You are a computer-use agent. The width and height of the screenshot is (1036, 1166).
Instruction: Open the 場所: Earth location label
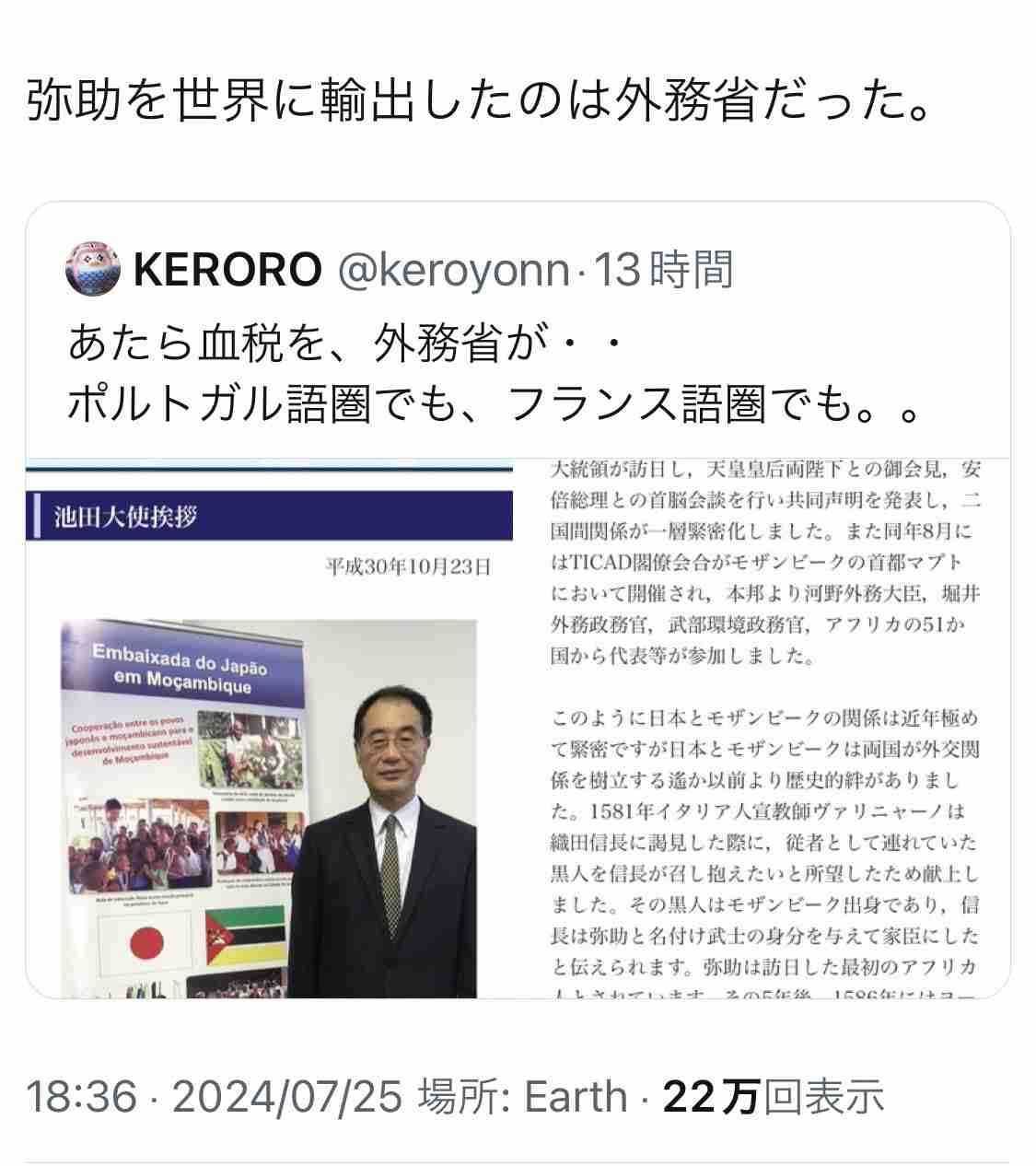click(x=523, y=1097)
